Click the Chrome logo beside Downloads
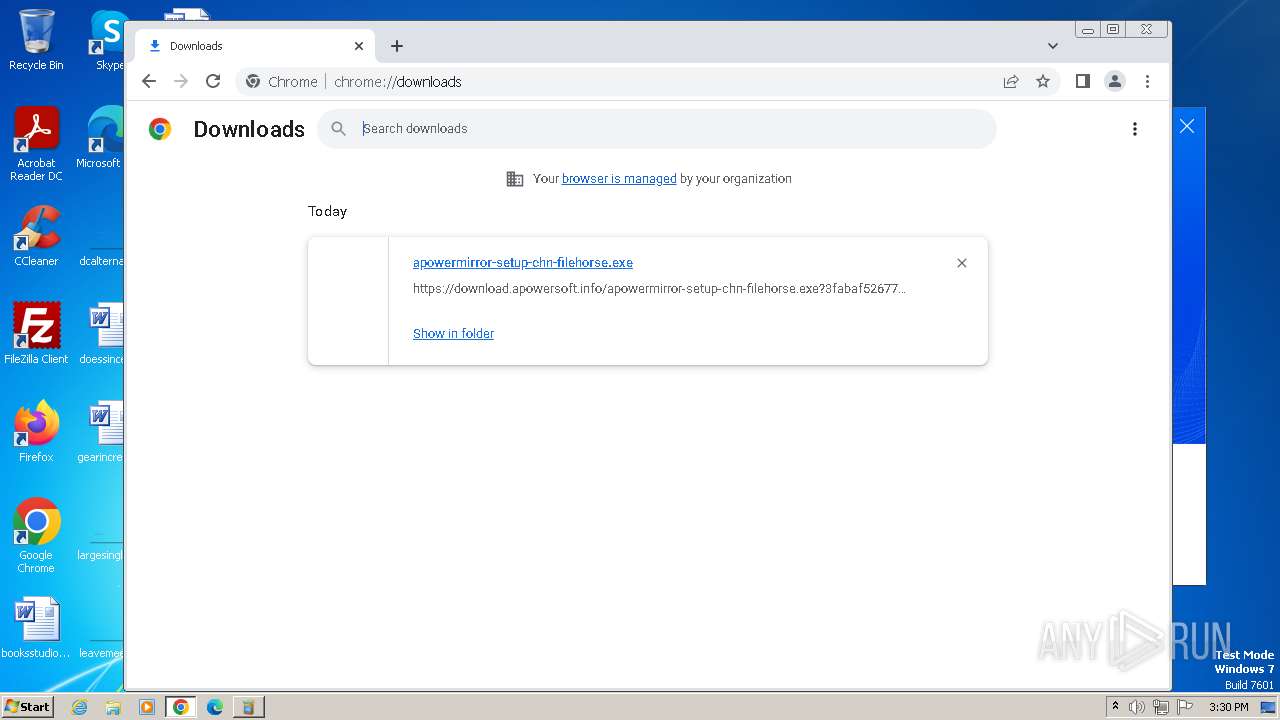Screen dimensions: 1280x720 (160, 129)
